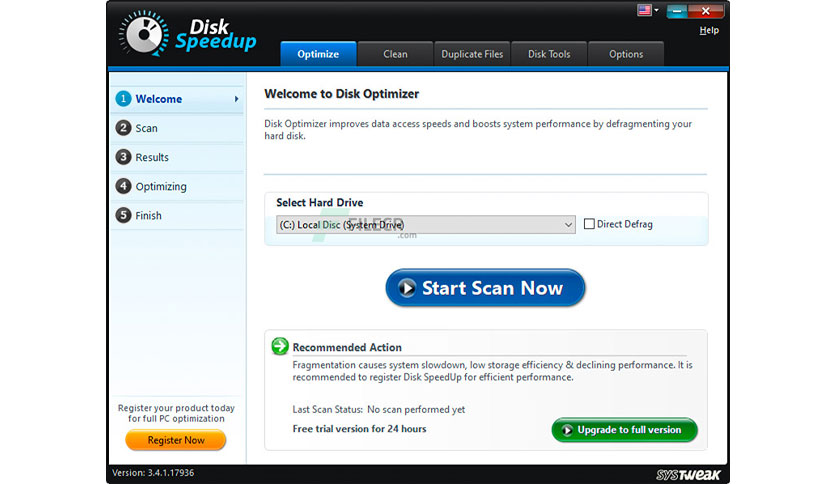Click the step 5 number icon
836x484 pixels.
click(x=123, y=215)
